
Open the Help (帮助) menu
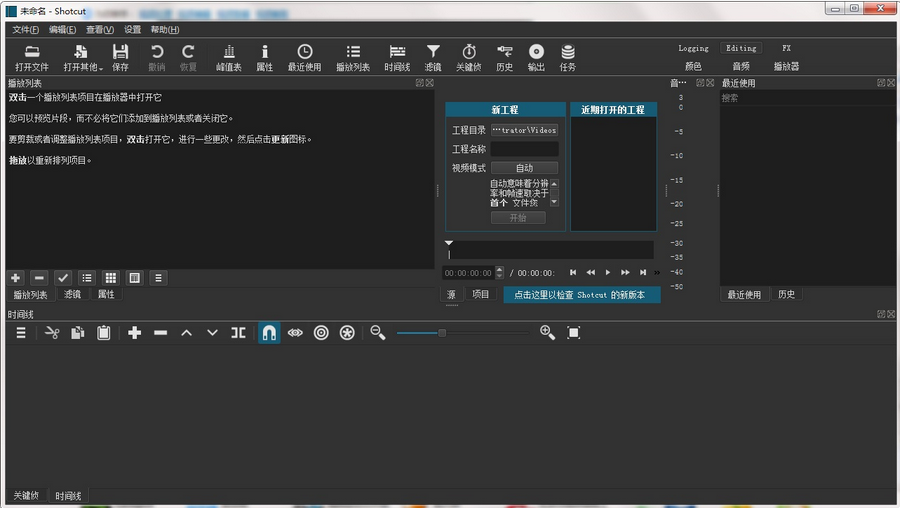point(165,29)
